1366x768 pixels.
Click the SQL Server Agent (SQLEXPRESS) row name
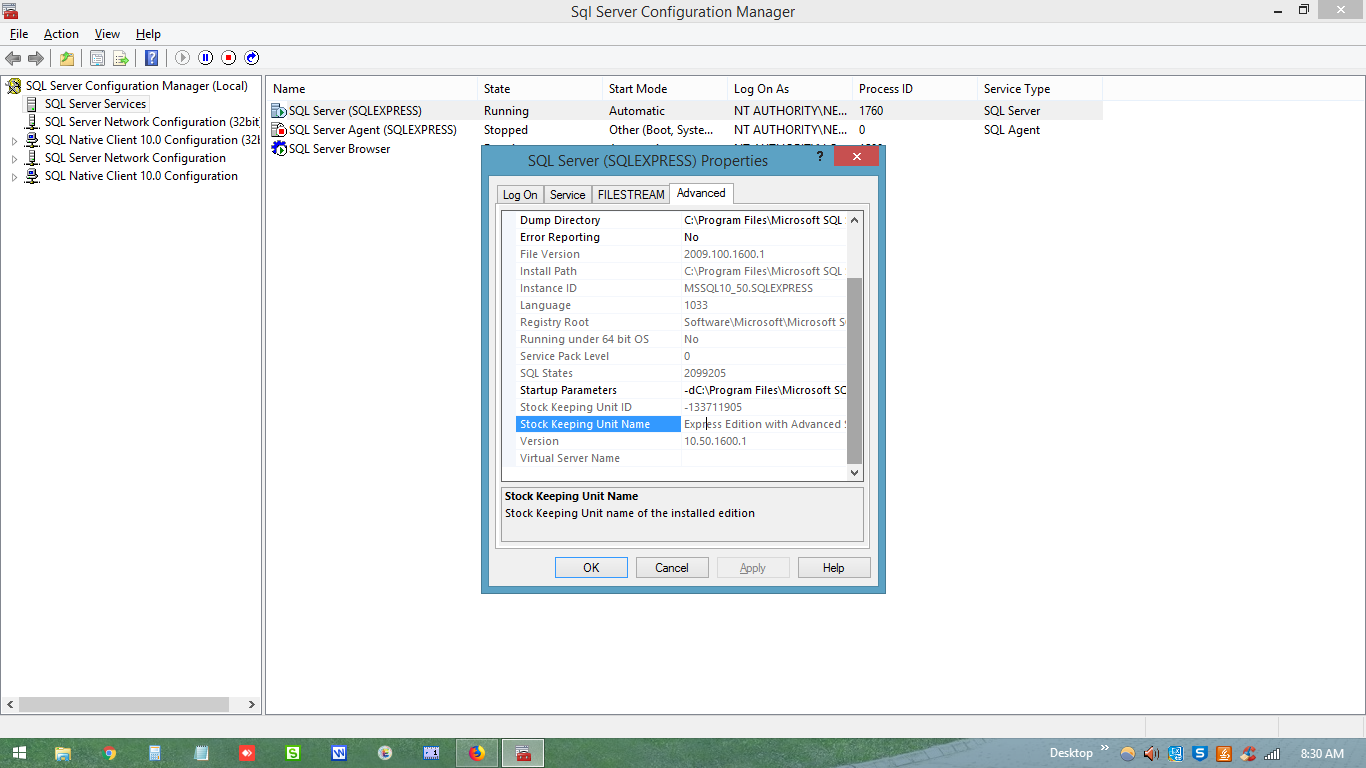(372, 130)
